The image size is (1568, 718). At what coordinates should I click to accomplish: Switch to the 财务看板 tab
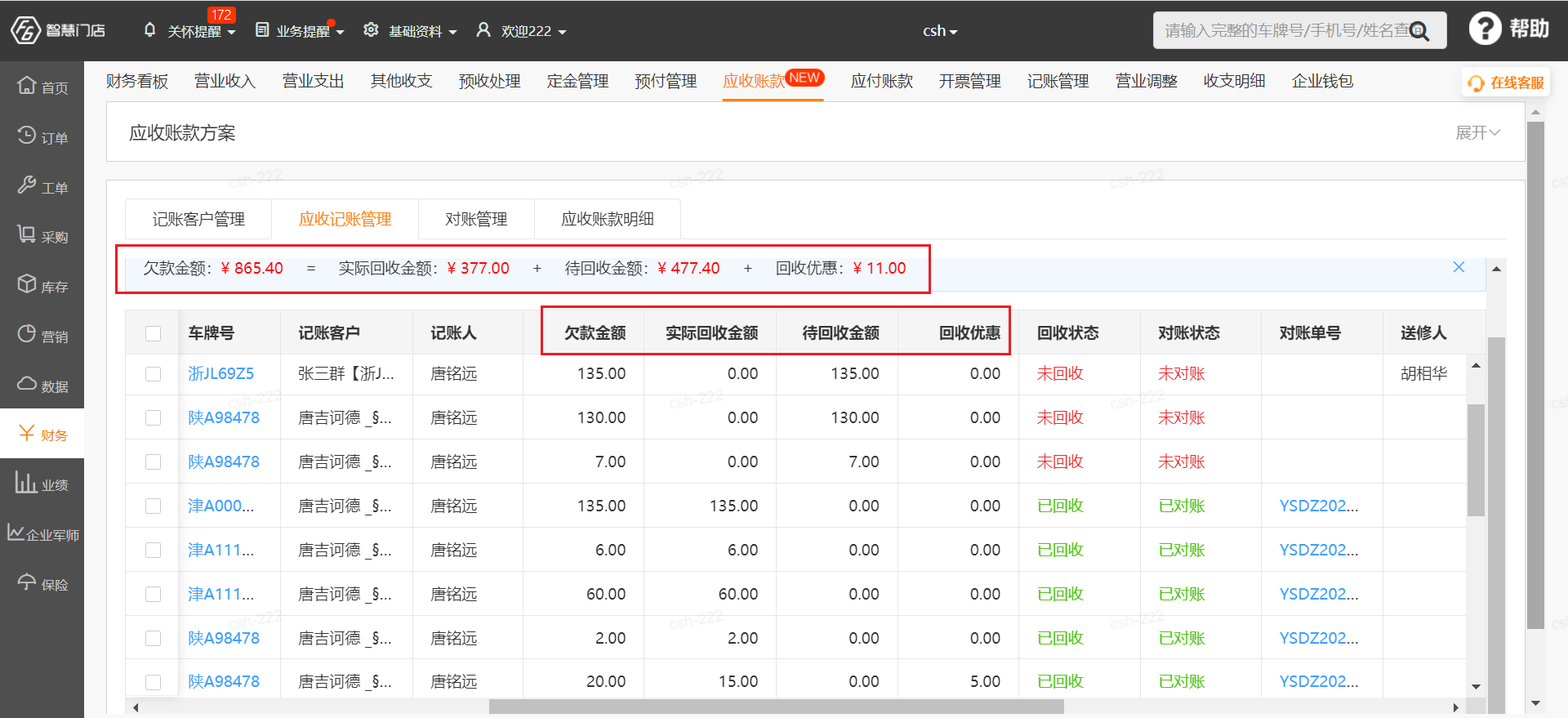[x=137, y=81]
